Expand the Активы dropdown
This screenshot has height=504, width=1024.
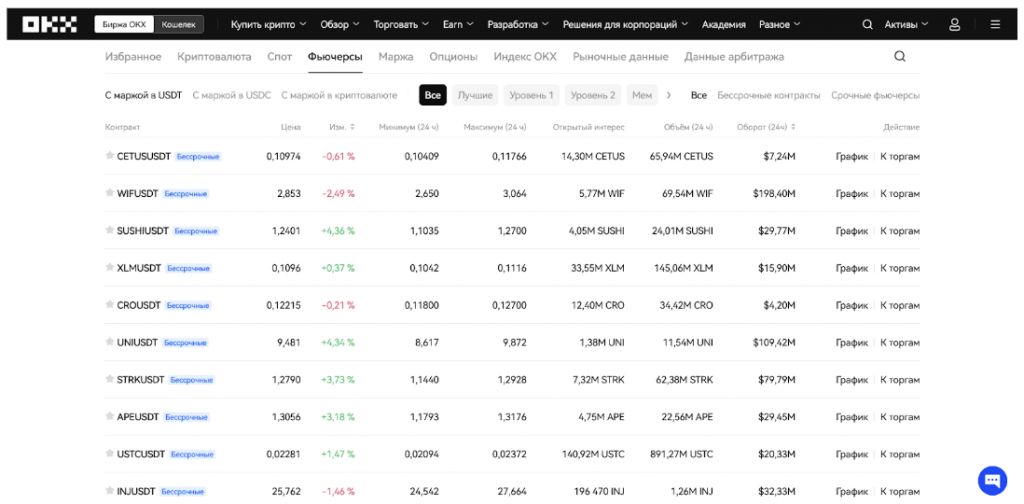tap(906, 24)
